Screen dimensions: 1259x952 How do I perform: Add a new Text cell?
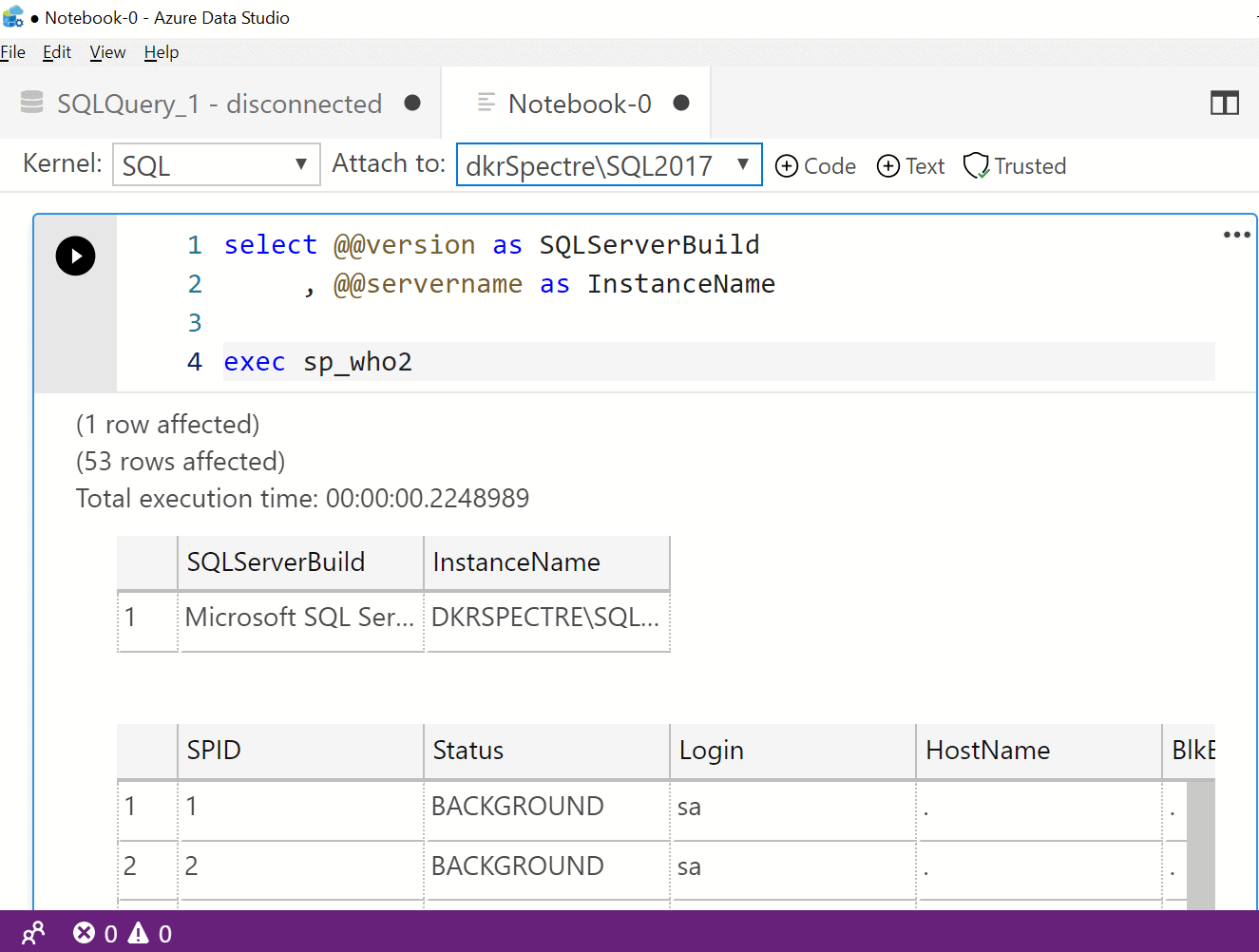click(910, 166)
